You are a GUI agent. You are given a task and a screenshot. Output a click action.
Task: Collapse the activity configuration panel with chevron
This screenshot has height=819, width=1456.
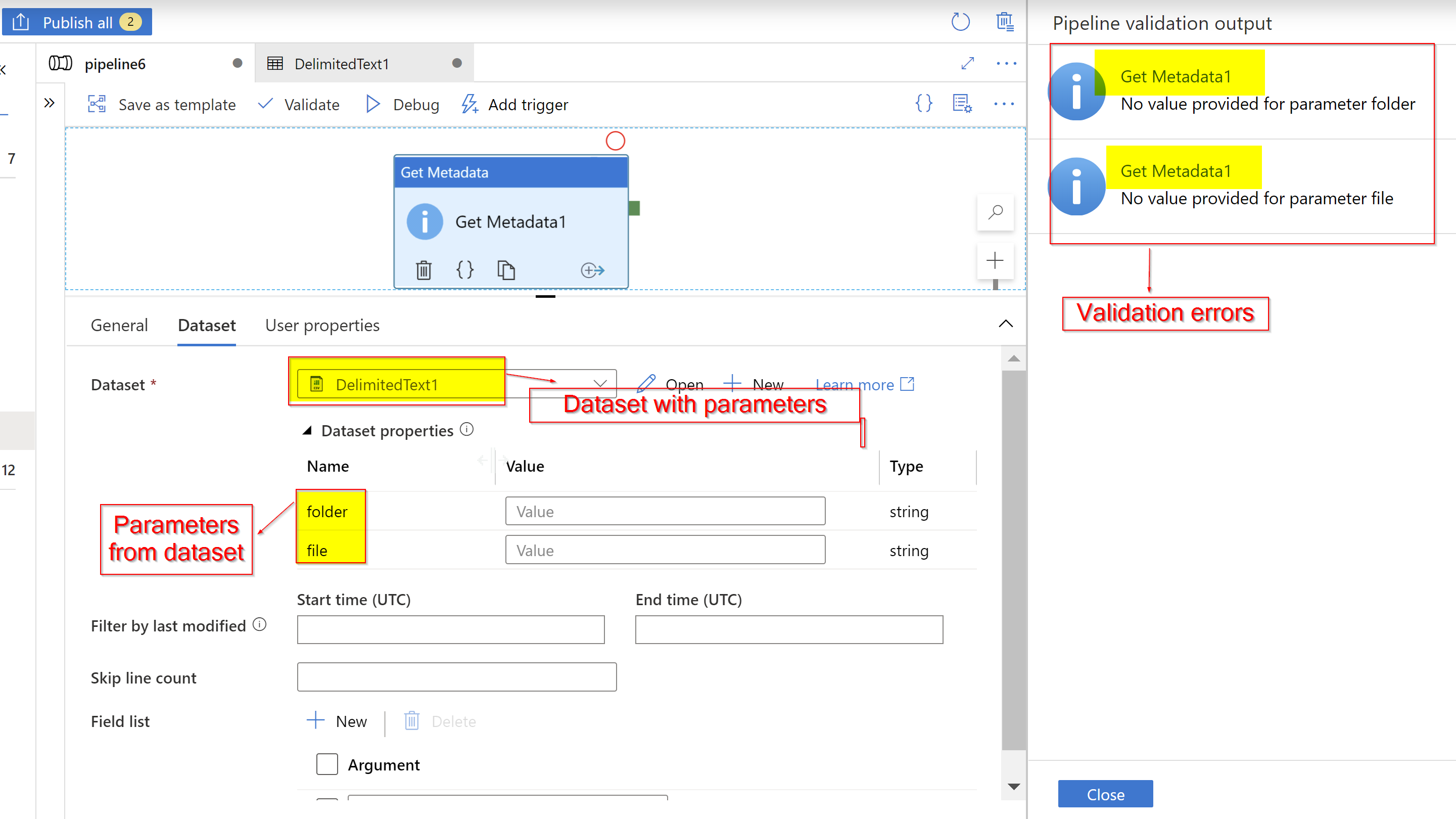[1006, 324]
